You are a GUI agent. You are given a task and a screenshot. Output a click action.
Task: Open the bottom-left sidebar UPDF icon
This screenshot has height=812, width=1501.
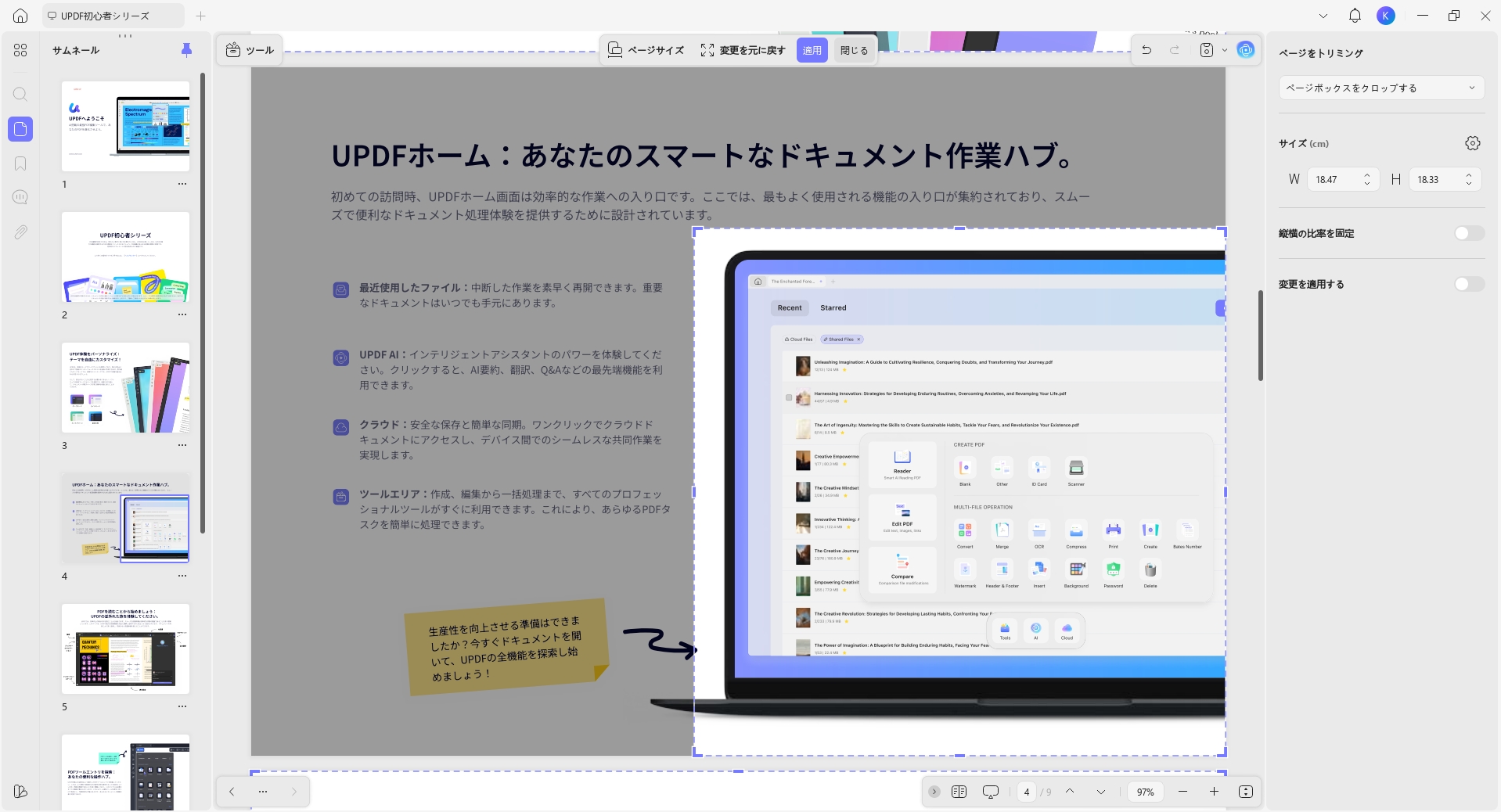coord(20,792)
